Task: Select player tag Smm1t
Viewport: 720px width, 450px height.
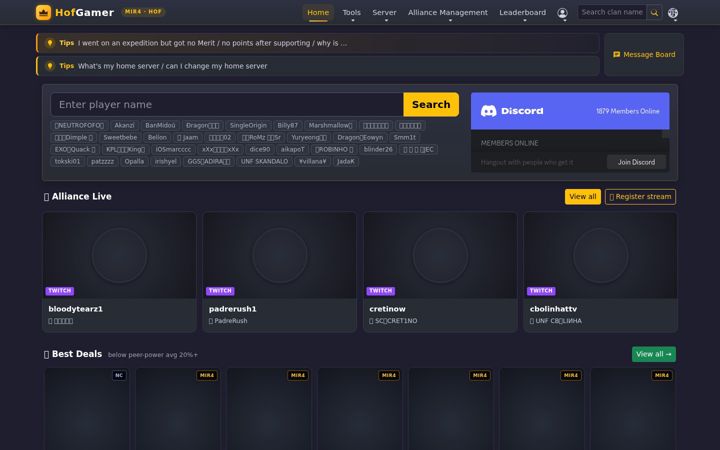Action: (x=405, y=137)
